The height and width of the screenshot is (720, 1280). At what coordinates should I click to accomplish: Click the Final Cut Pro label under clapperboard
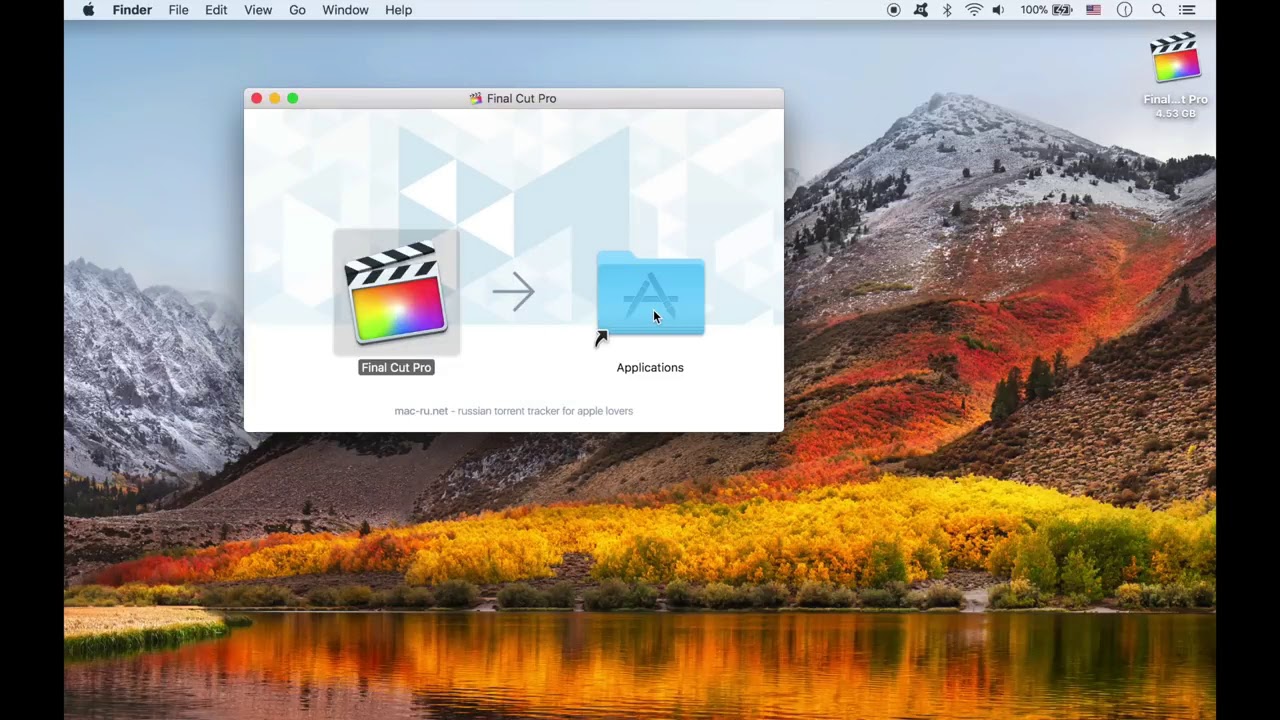pyautogui.click(x=396, y=368)
